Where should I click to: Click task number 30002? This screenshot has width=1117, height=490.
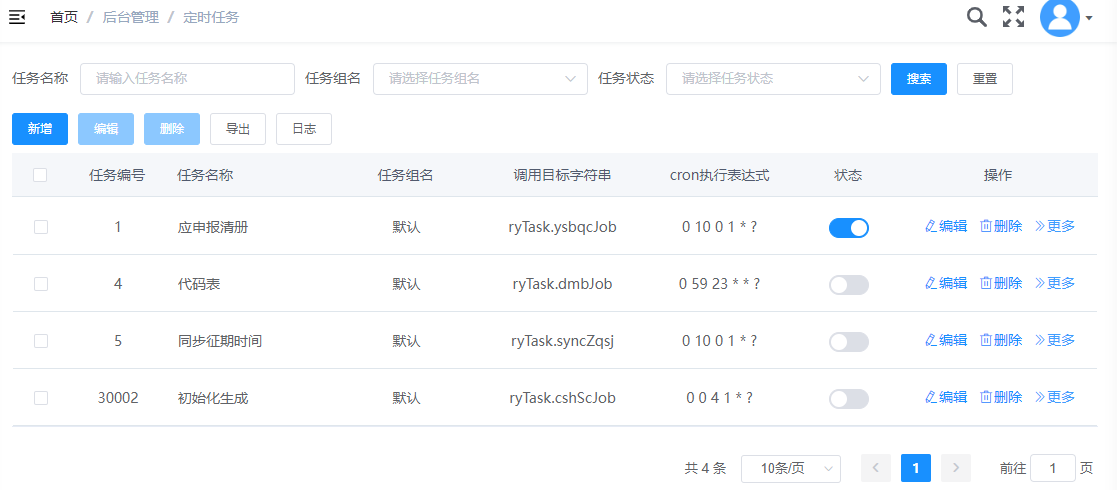(x=118, y=398)
